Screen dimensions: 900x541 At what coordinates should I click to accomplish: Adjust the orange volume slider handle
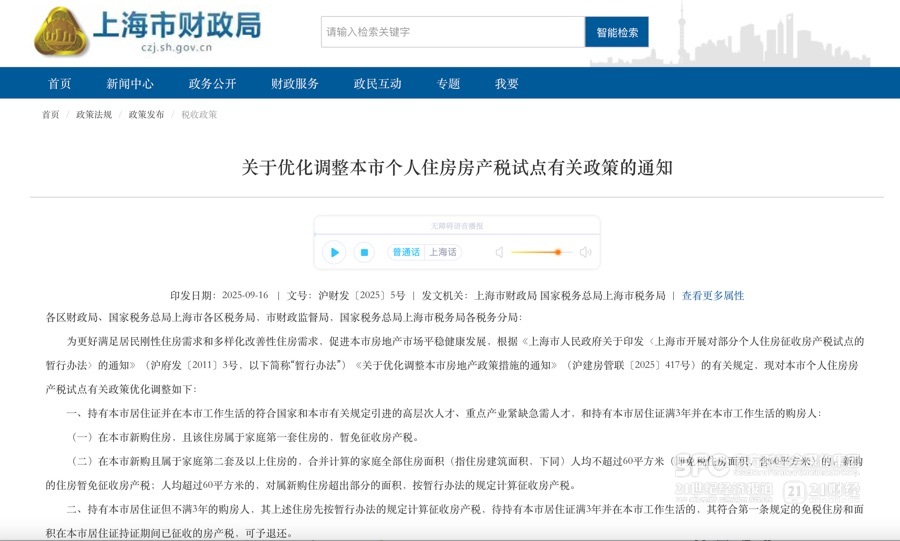[x=557, y=252]
